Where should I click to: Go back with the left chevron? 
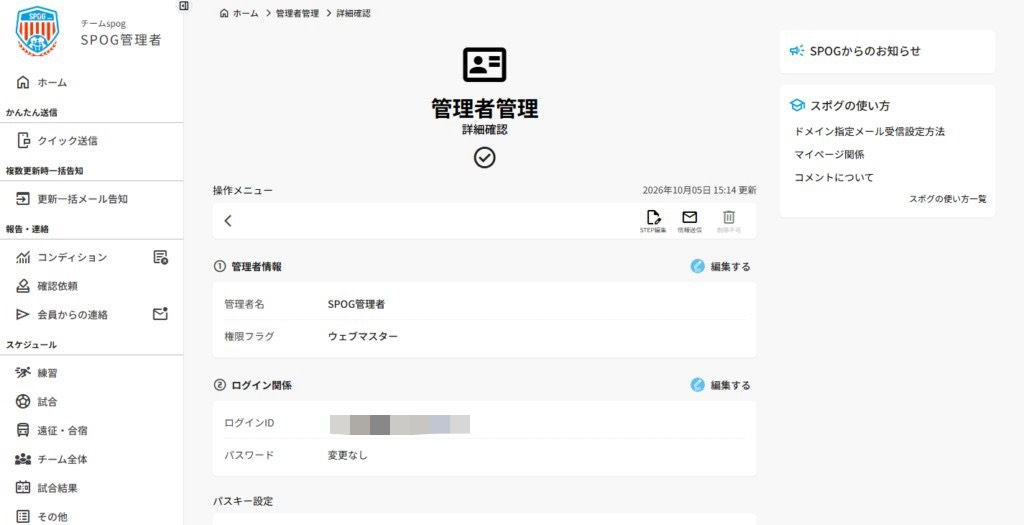228,221
